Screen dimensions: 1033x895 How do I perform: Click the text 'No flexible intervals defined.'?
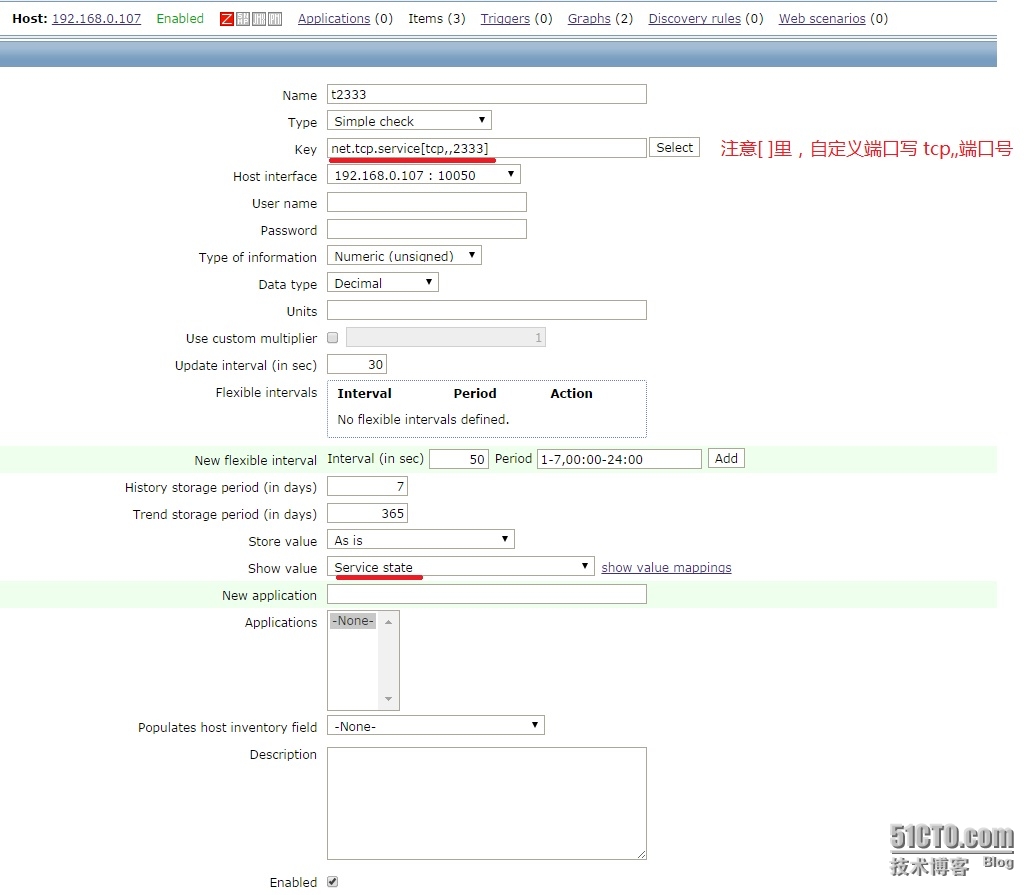[423, 419]
